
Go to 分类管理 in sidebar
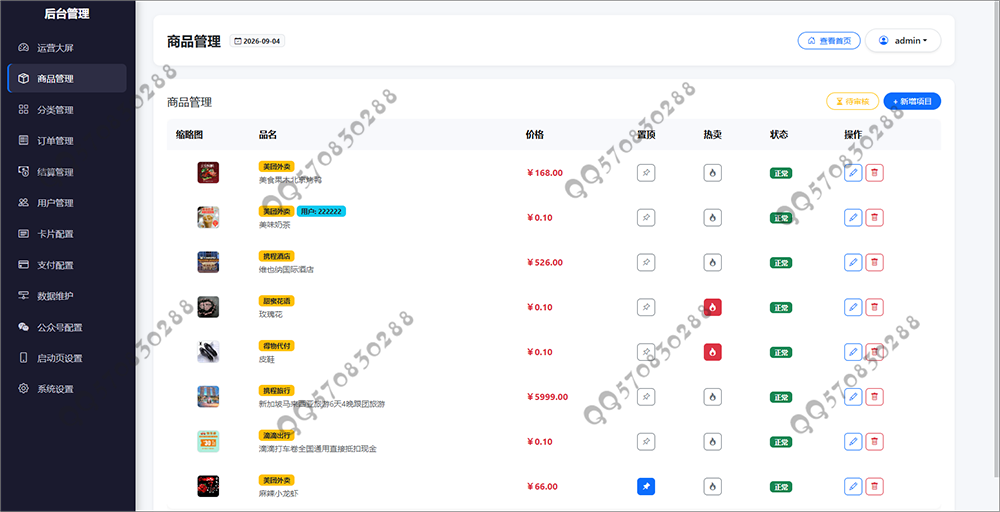click(x=67, y=110)
